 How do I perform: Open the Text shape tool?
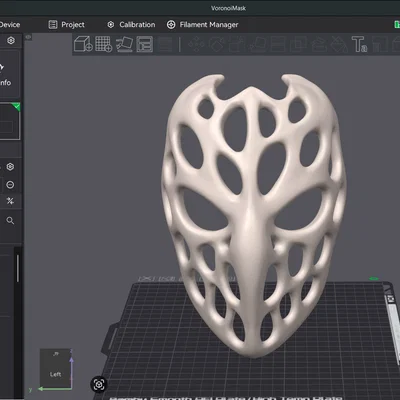point(359,44)
